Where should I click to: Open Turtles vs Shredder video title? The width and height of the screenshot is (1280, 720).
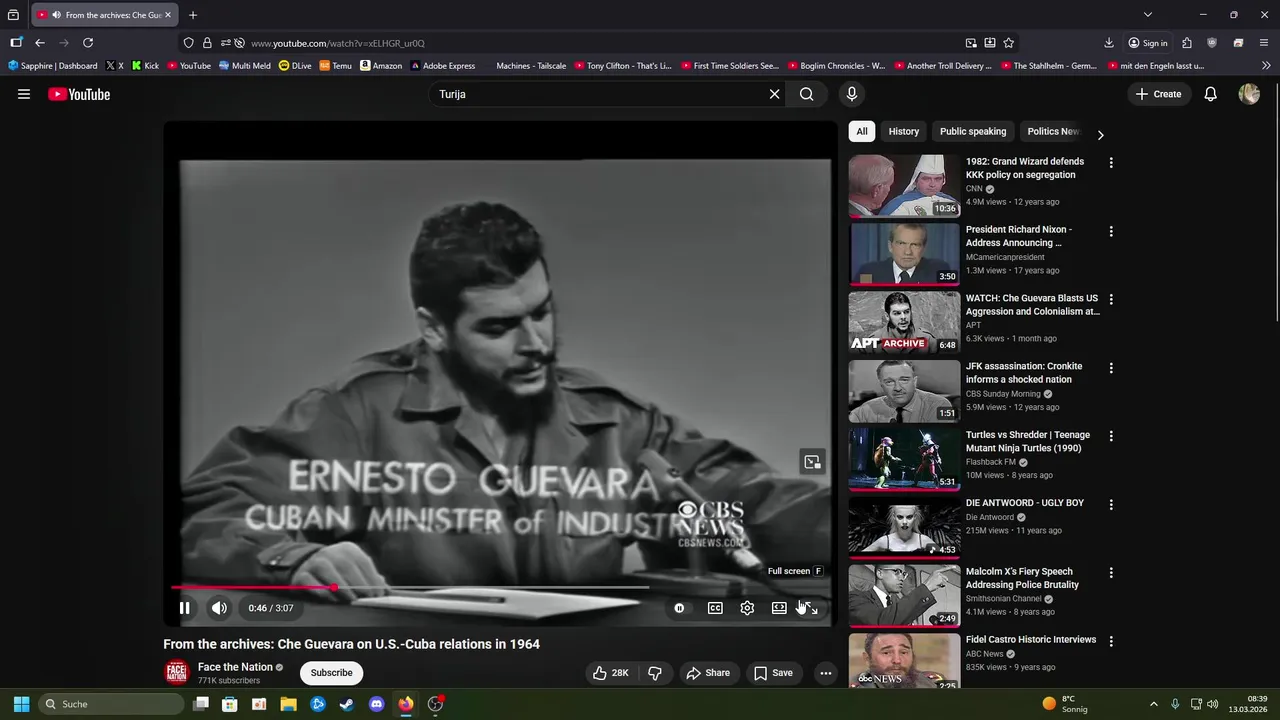1028,441
